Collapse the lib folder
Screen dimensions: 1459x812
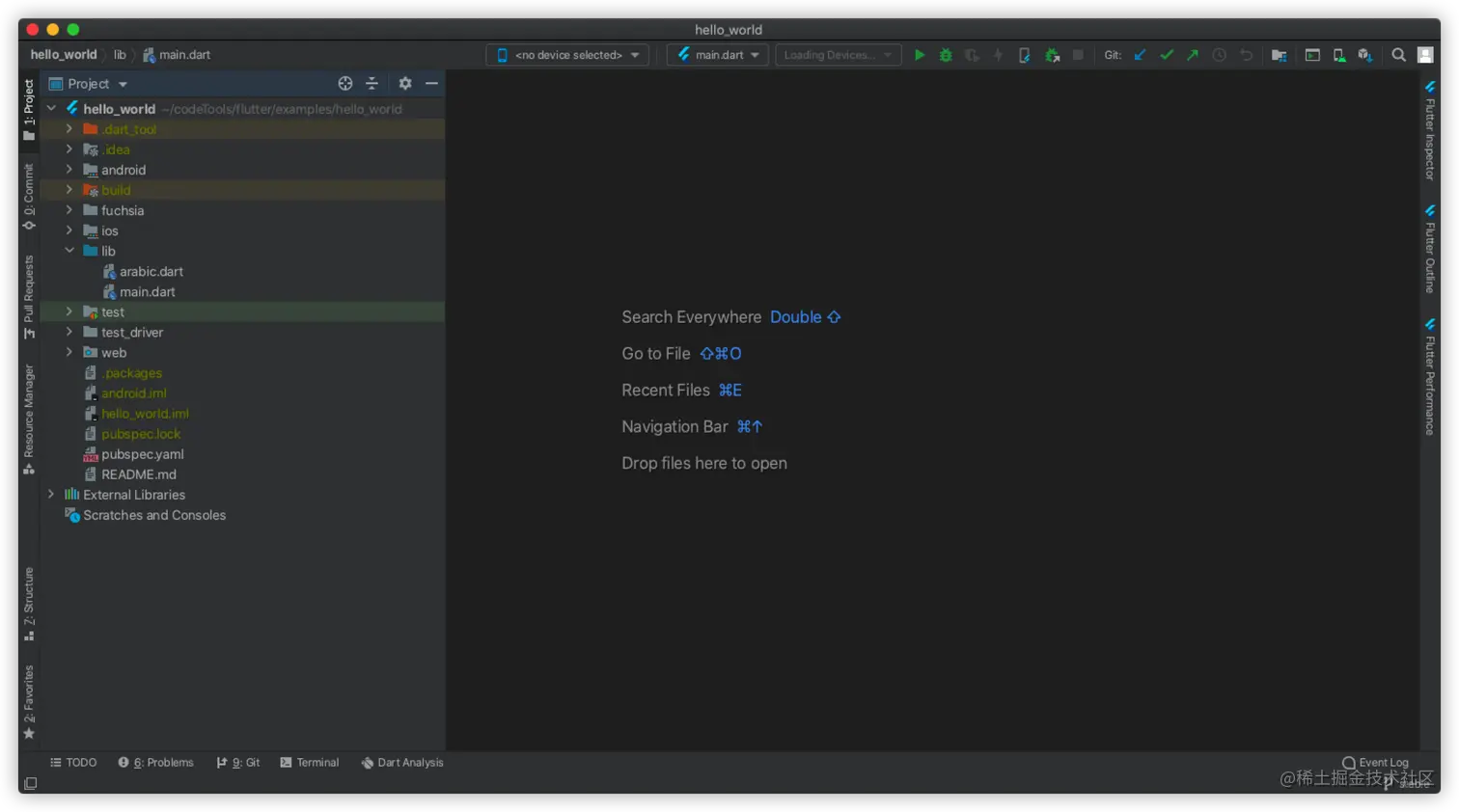pos(69,251)
